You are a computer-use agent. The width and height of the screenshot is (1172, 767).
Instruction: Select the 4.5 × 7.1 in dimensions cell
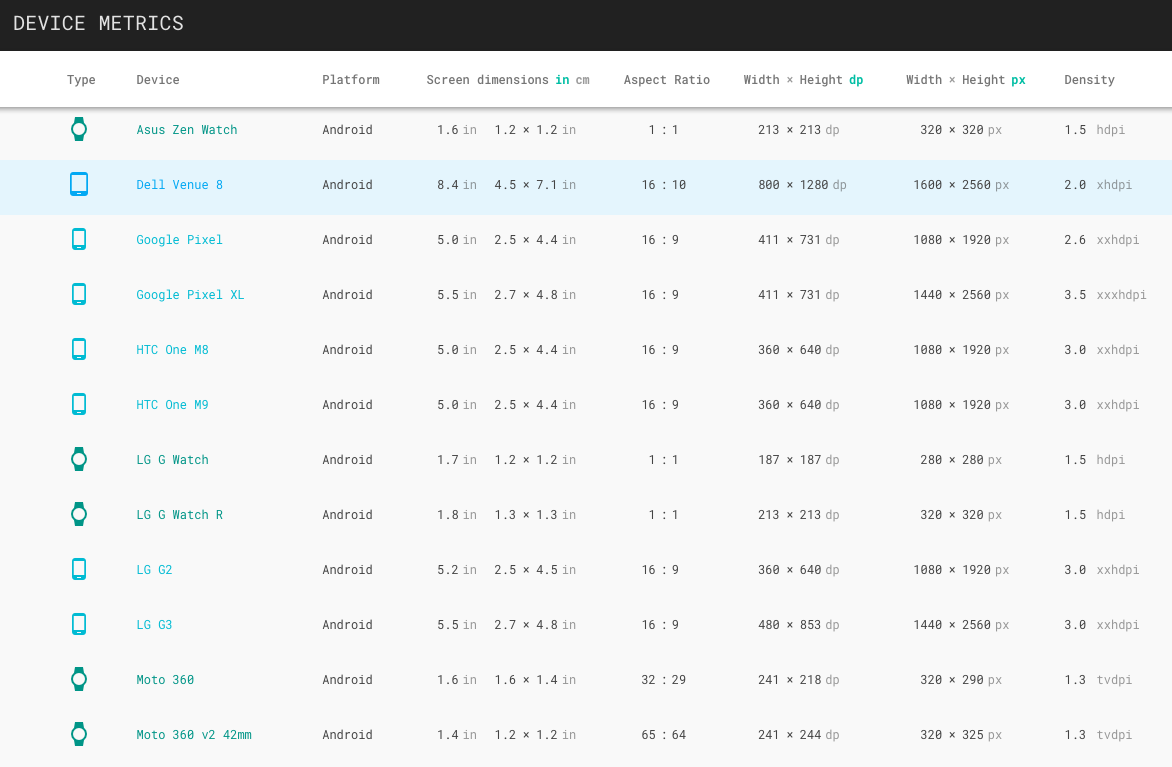tap(535, 185)
